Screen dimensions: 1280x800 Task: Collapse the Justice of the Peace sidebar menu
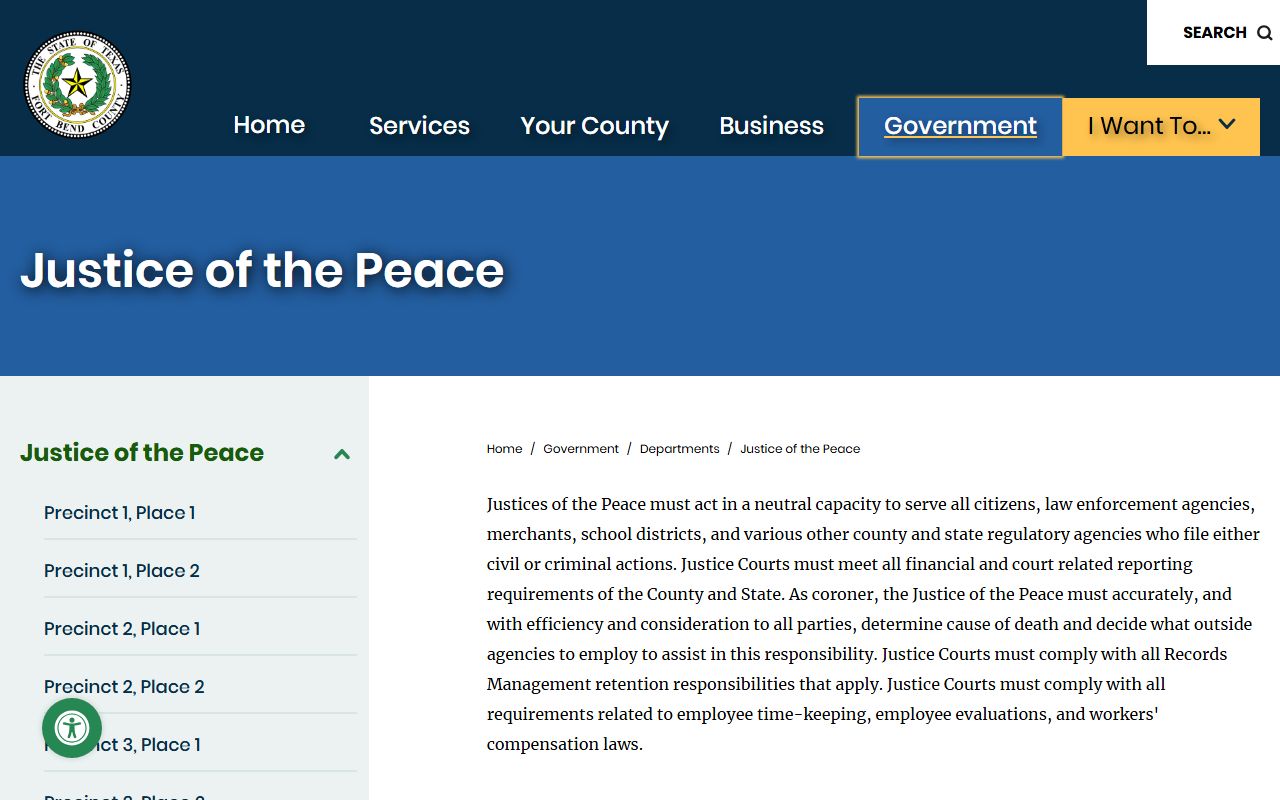tap(342, 454)
